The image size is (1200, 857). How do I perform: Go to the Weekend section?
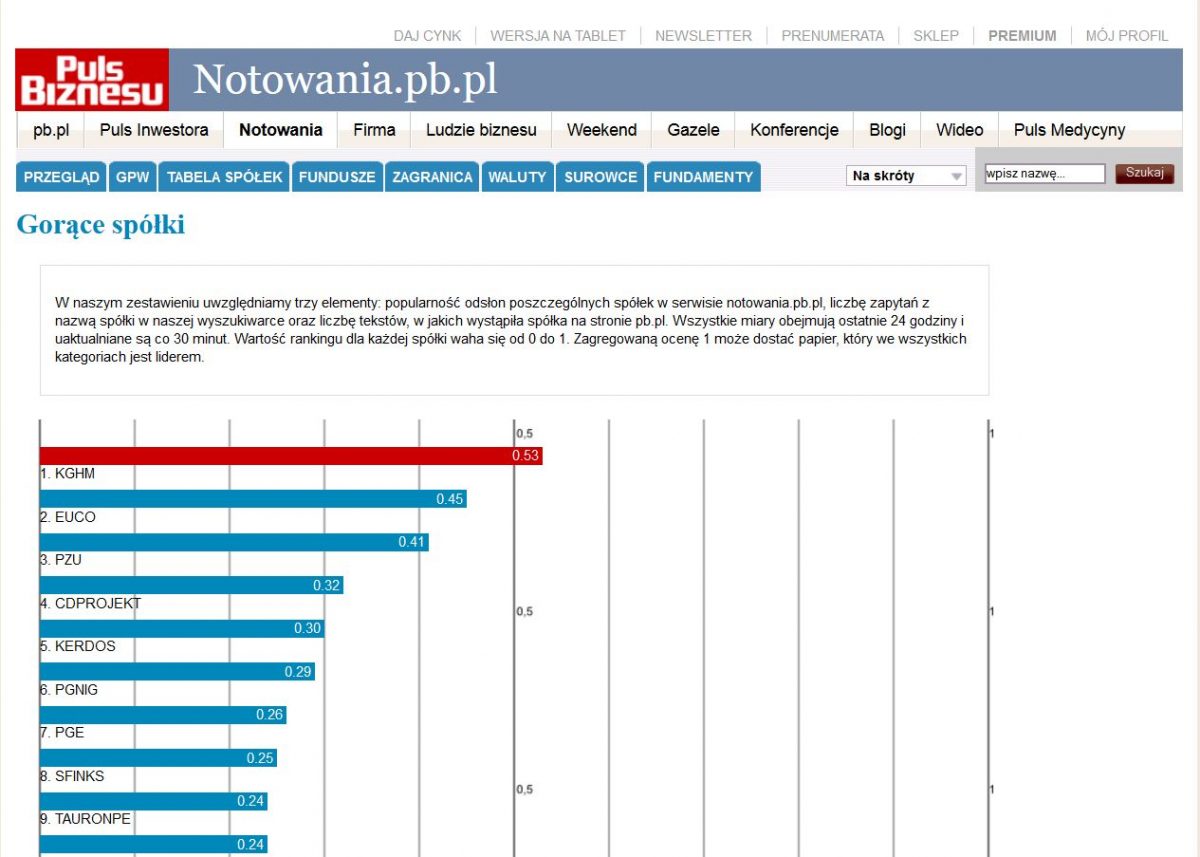point(602,130)
